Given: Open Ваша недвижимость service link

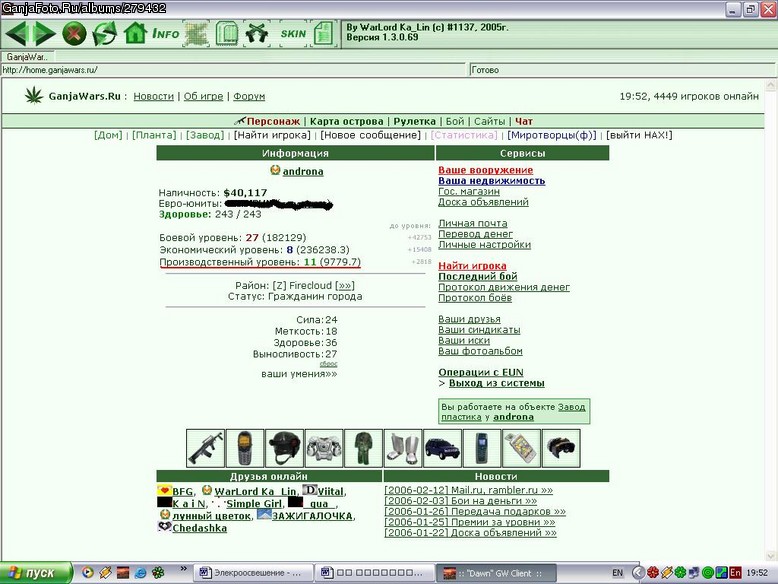Looking at the screenshot, I should pyautogui.click(x=491, y=181).
